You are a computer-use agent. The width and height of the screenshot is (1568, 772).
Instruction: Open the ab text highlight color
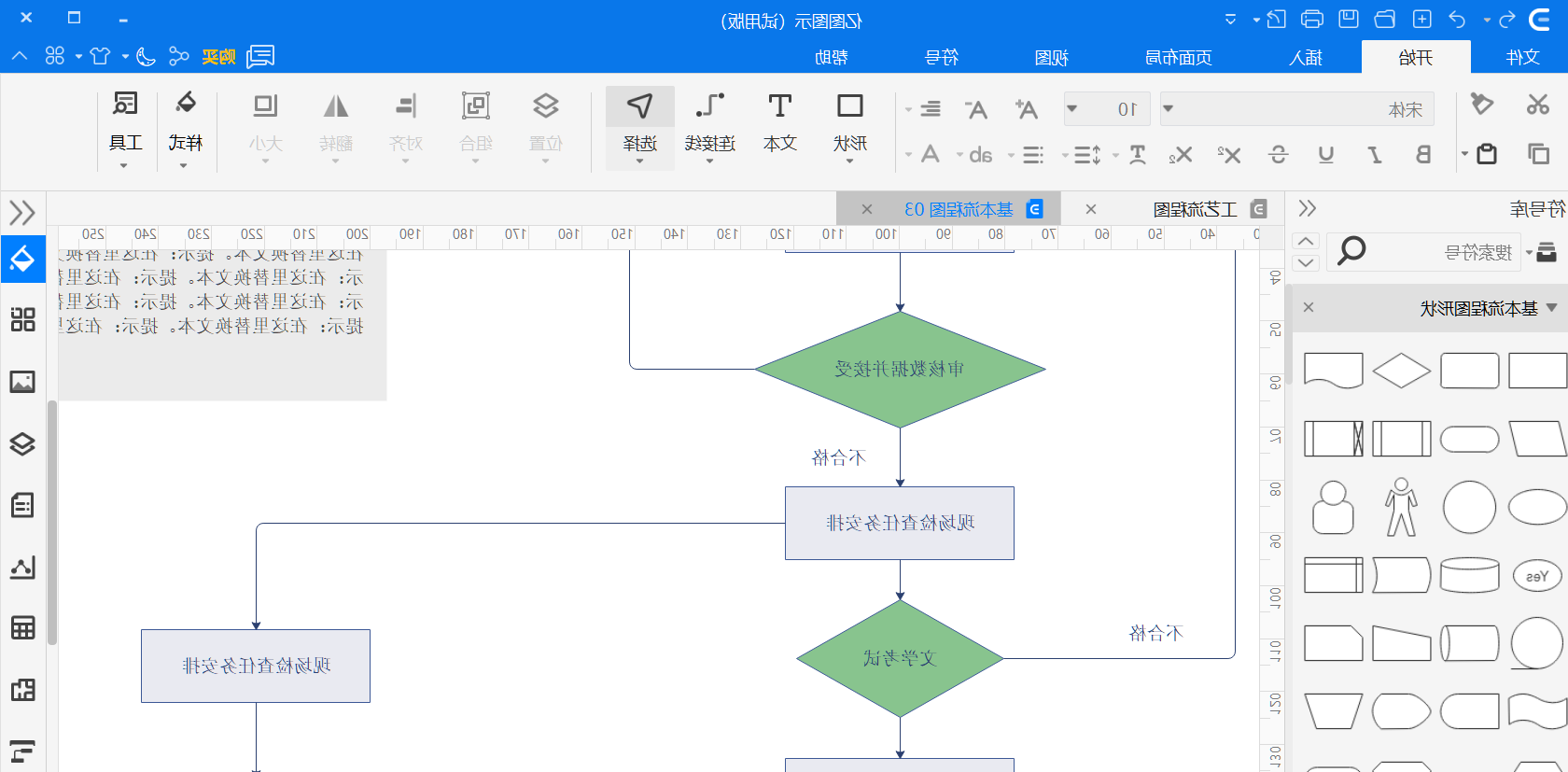980,155
